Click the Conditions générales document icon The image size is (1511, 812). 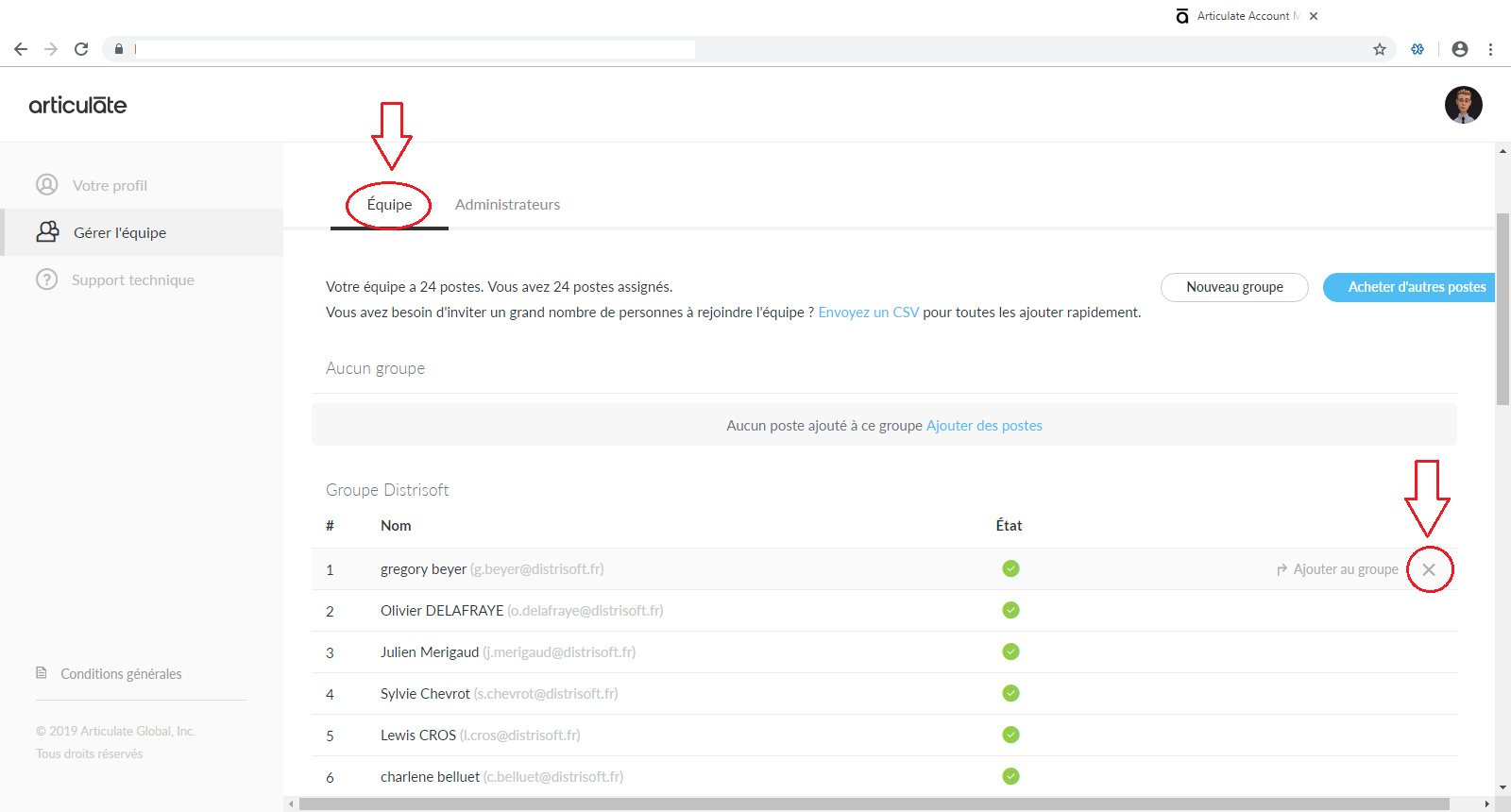(42, 673)
